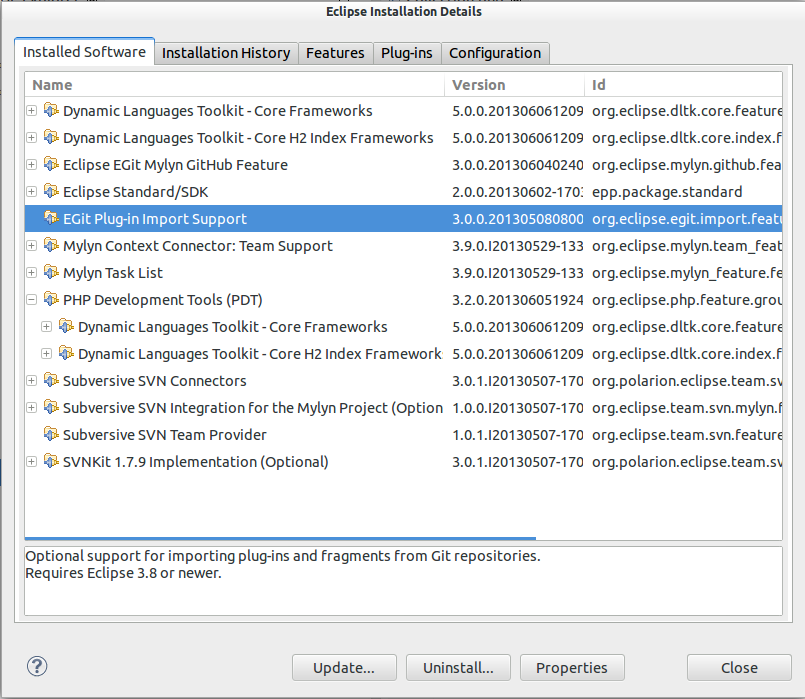The width and height of the screenshot is (805, 699).
Task: Sort list by Id column header
Action: (683, 85)
